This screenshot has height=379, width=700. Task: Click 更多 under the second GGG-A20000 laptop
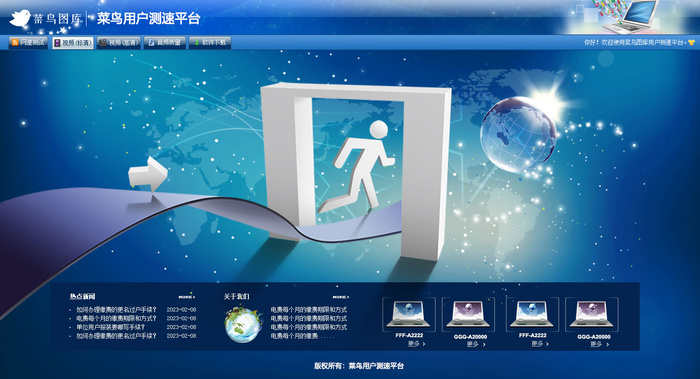coord(600,344)
